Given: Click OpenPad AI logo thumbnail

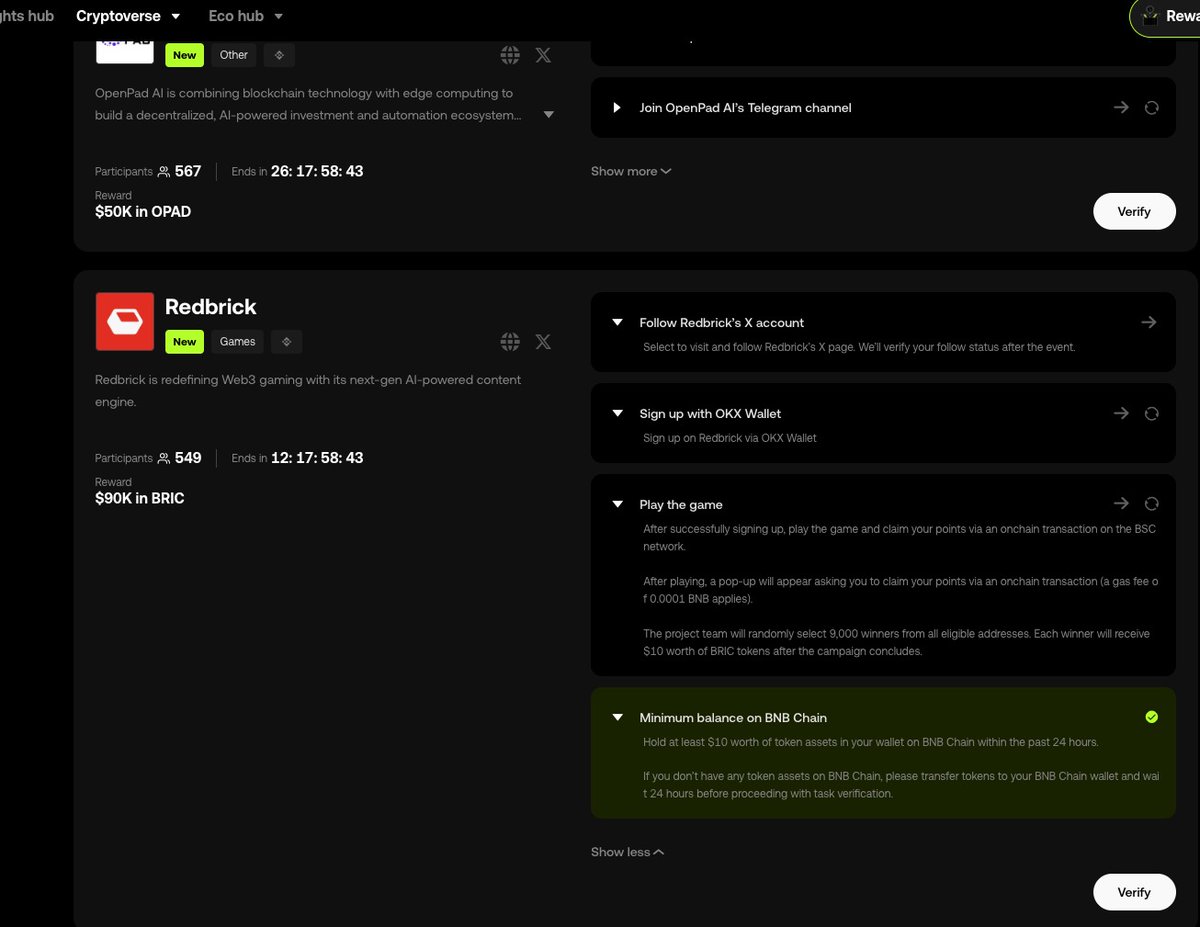Looking at the screenshot, I should click(x=125, y=51).
